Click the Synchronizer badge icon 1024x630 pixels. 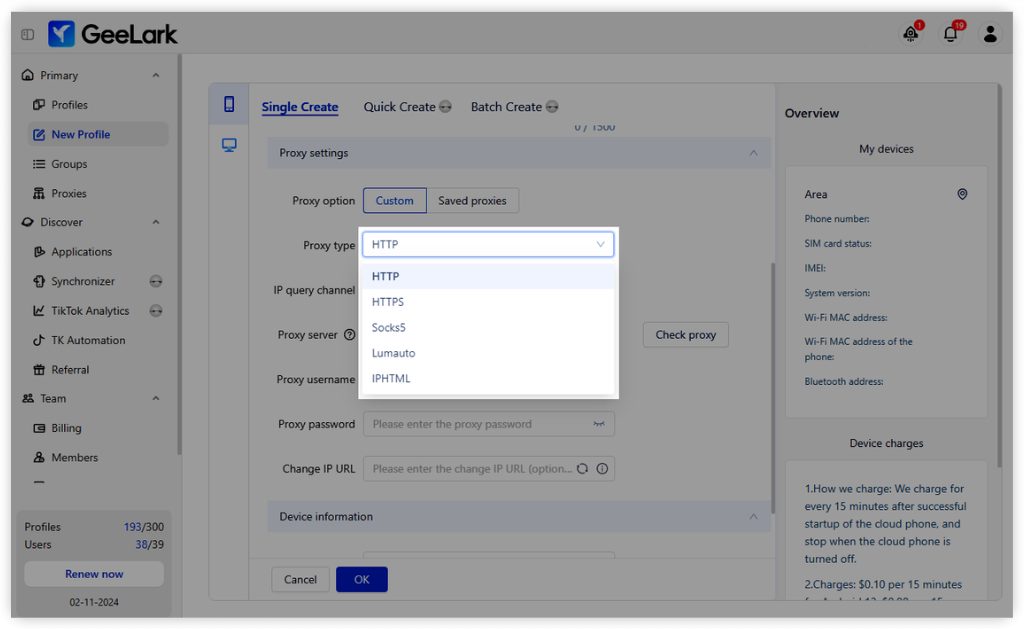coord(156,281)
